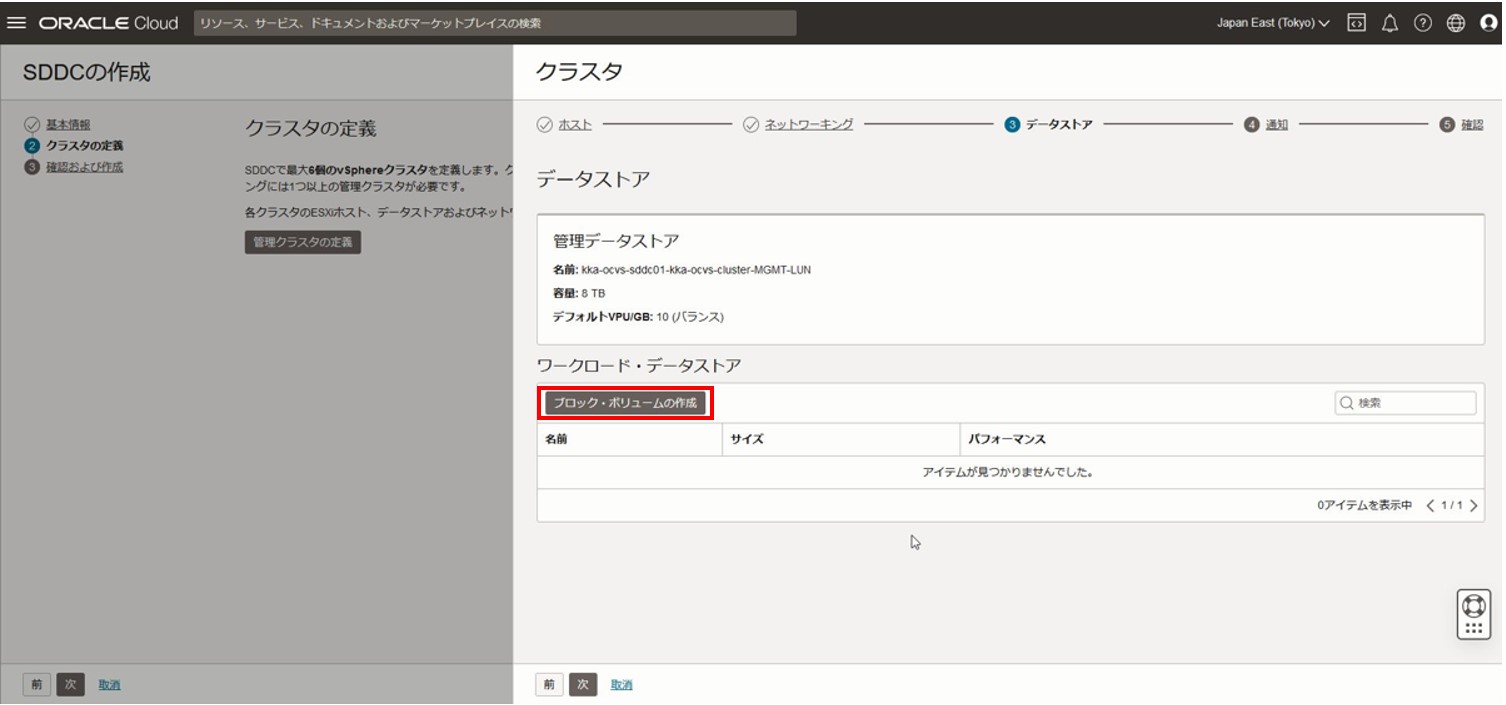This screenshot has height=705, width=1506.
Task: Open the hamburger navigation menu
Action: pyautogui.click(x=16, y=23)
